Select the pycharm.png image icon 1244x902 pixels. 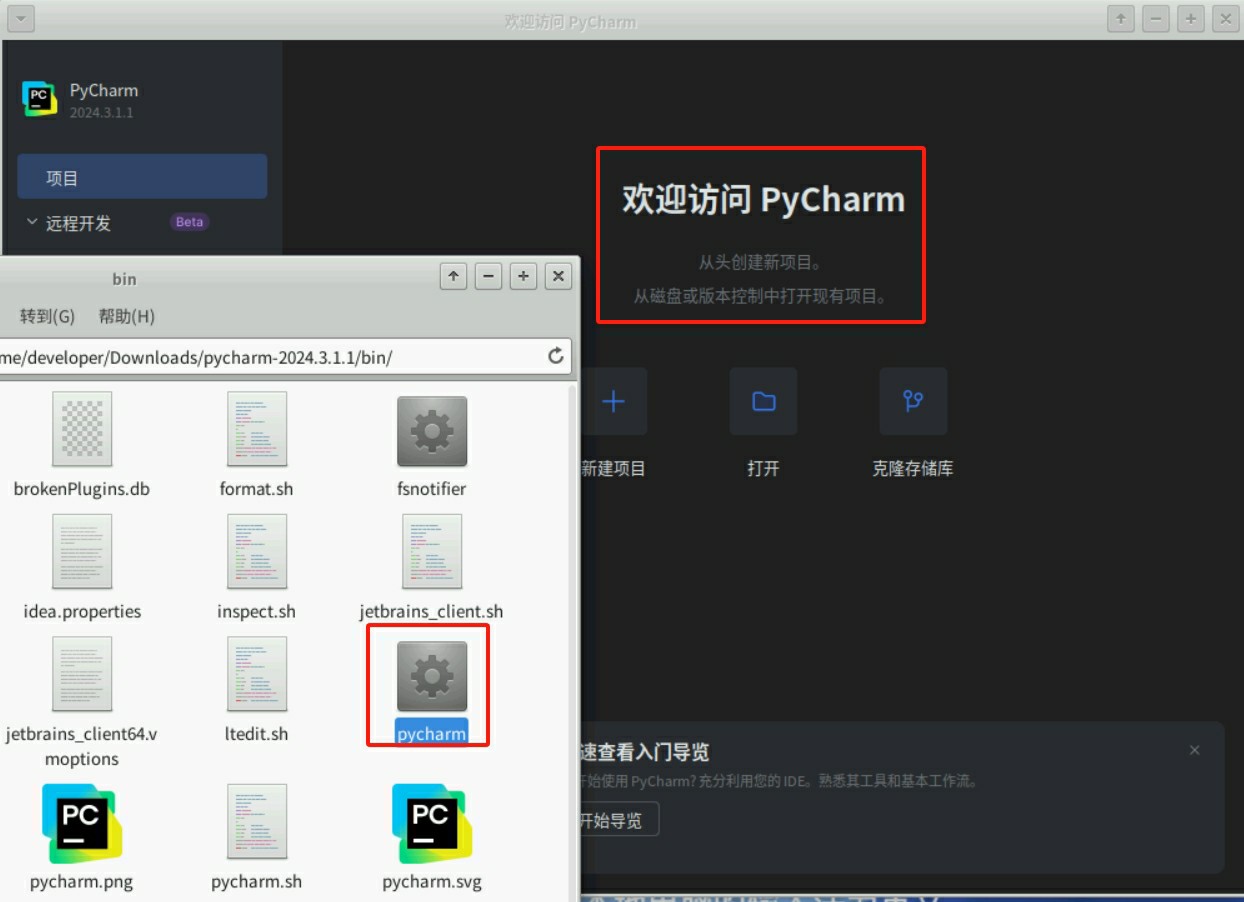pos(82,824)
